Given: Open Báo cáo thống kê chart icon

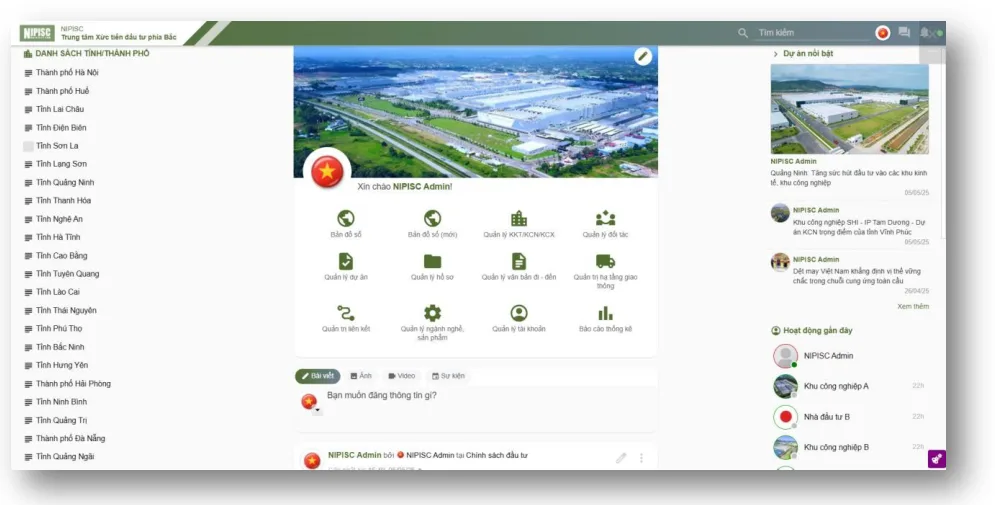Looking at the screenshot, I should pyautogui.click(x=605, y=313).
